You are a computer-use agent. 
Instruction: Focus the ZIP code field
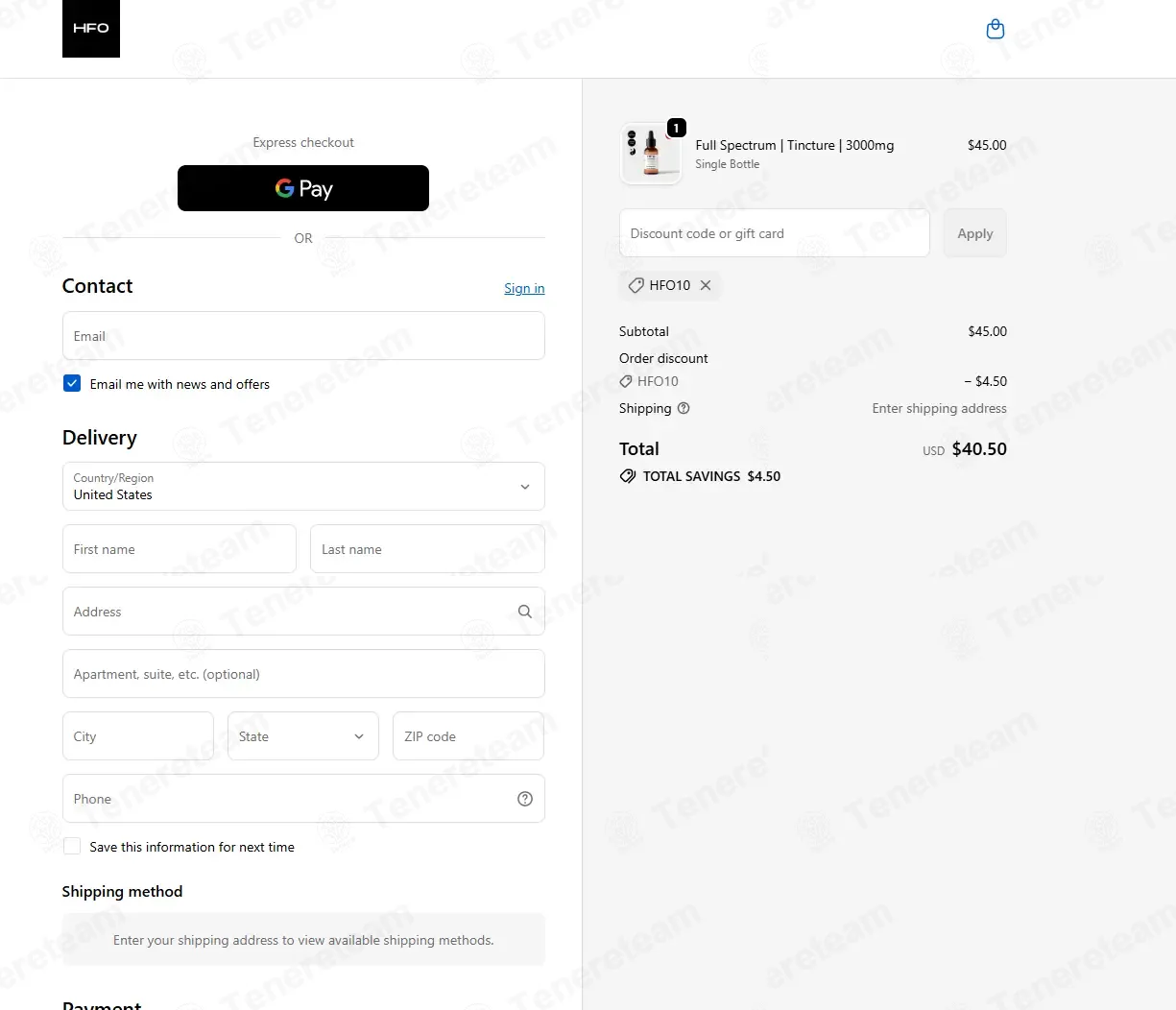click(x=468, y=736)
